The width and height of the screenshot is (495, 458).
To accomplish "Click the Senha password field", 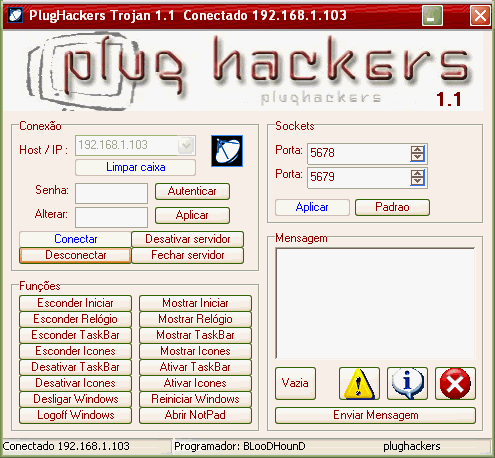I will [x=111, y=193].
